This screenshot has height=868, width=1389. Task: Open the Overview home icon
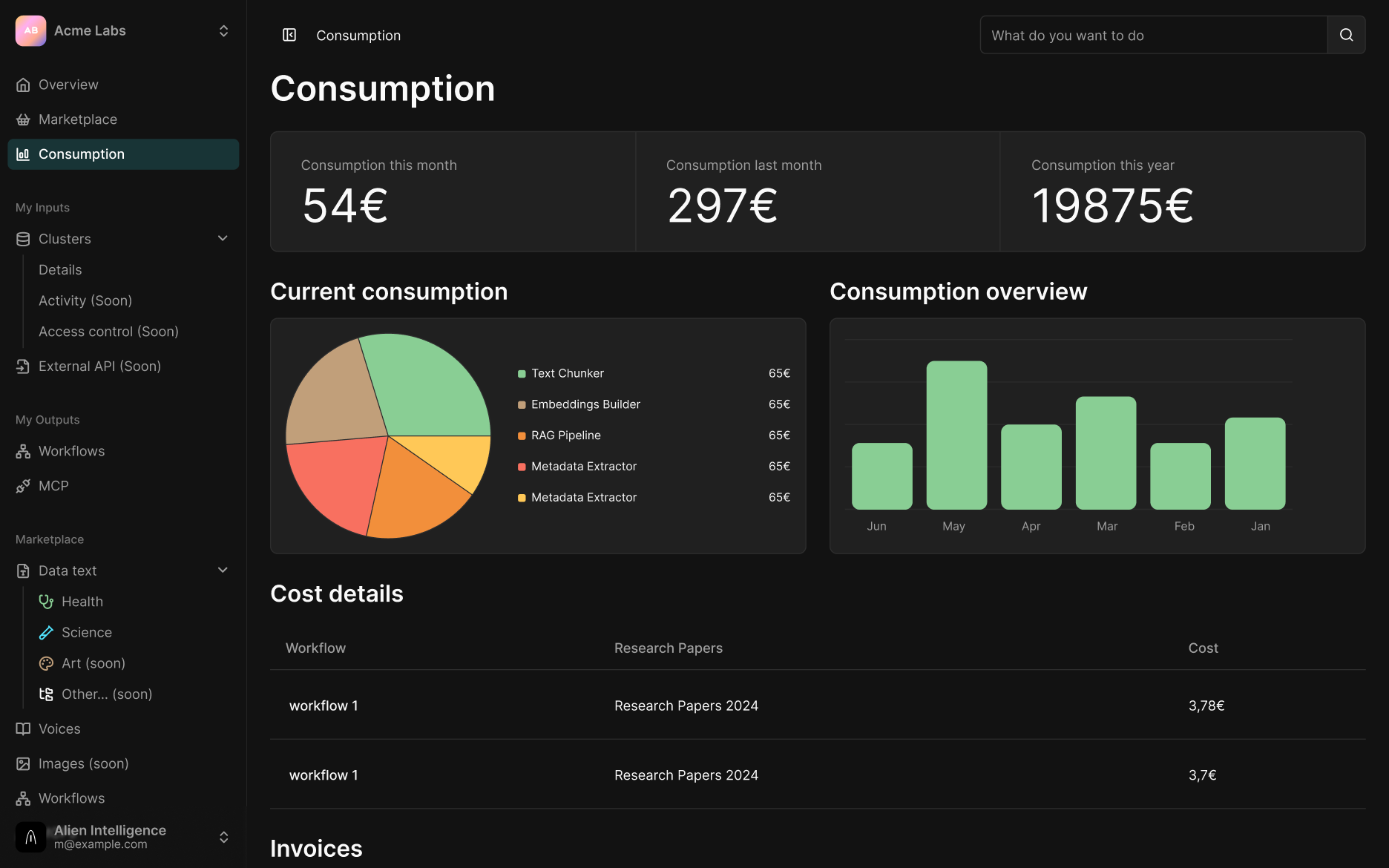point(23,85)
